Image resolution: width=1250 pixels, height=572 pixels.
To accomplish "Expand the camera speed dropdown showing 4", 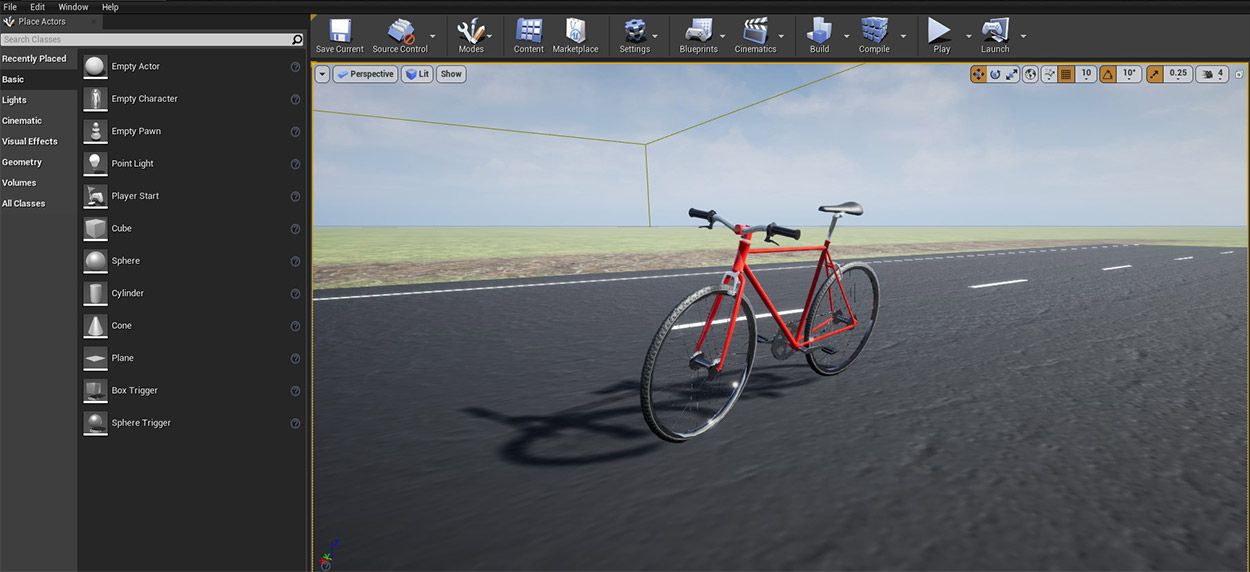I will tap(1212, 74).
